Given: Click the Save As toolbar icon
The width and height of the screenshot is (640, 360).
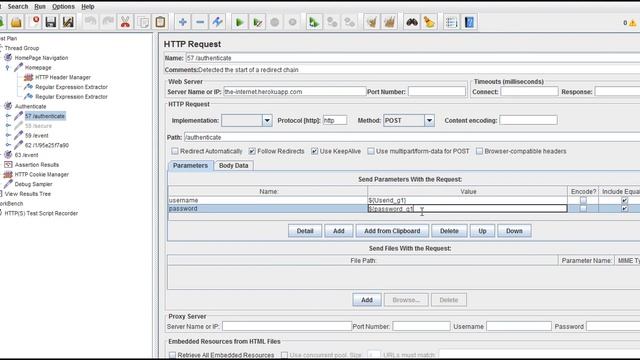Looking at the screenshot, I should 68,22.
